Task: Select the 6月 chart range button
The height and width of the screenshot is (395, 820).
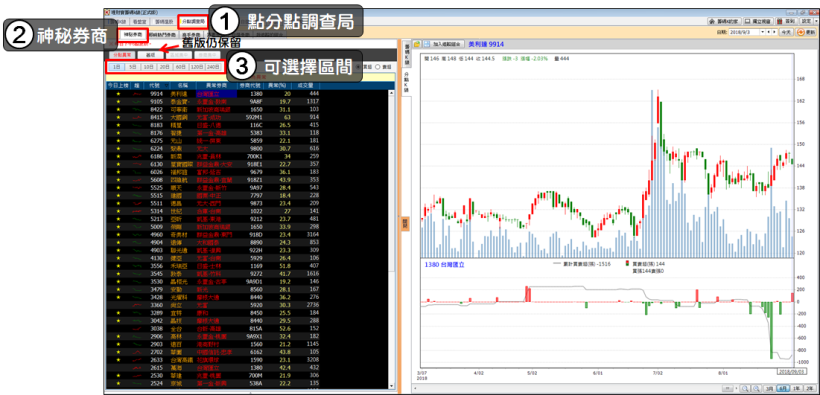Action: click(783, 389)
